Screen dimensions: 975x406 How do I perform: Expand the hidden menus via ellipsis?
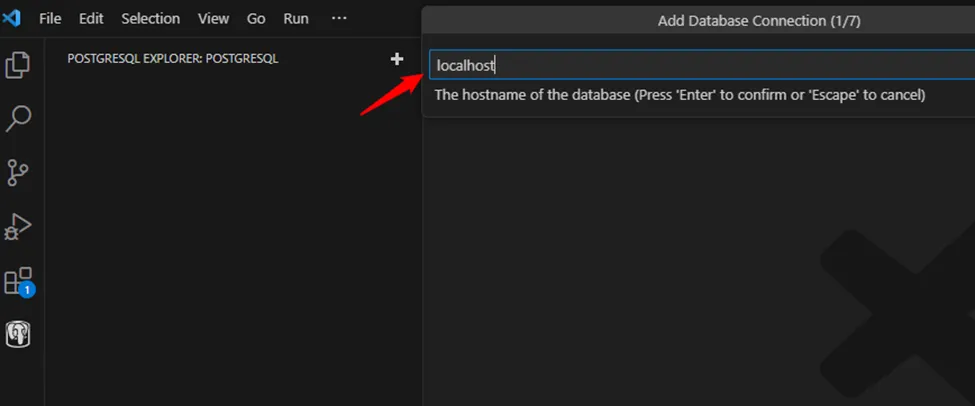[x=339, y=18]
